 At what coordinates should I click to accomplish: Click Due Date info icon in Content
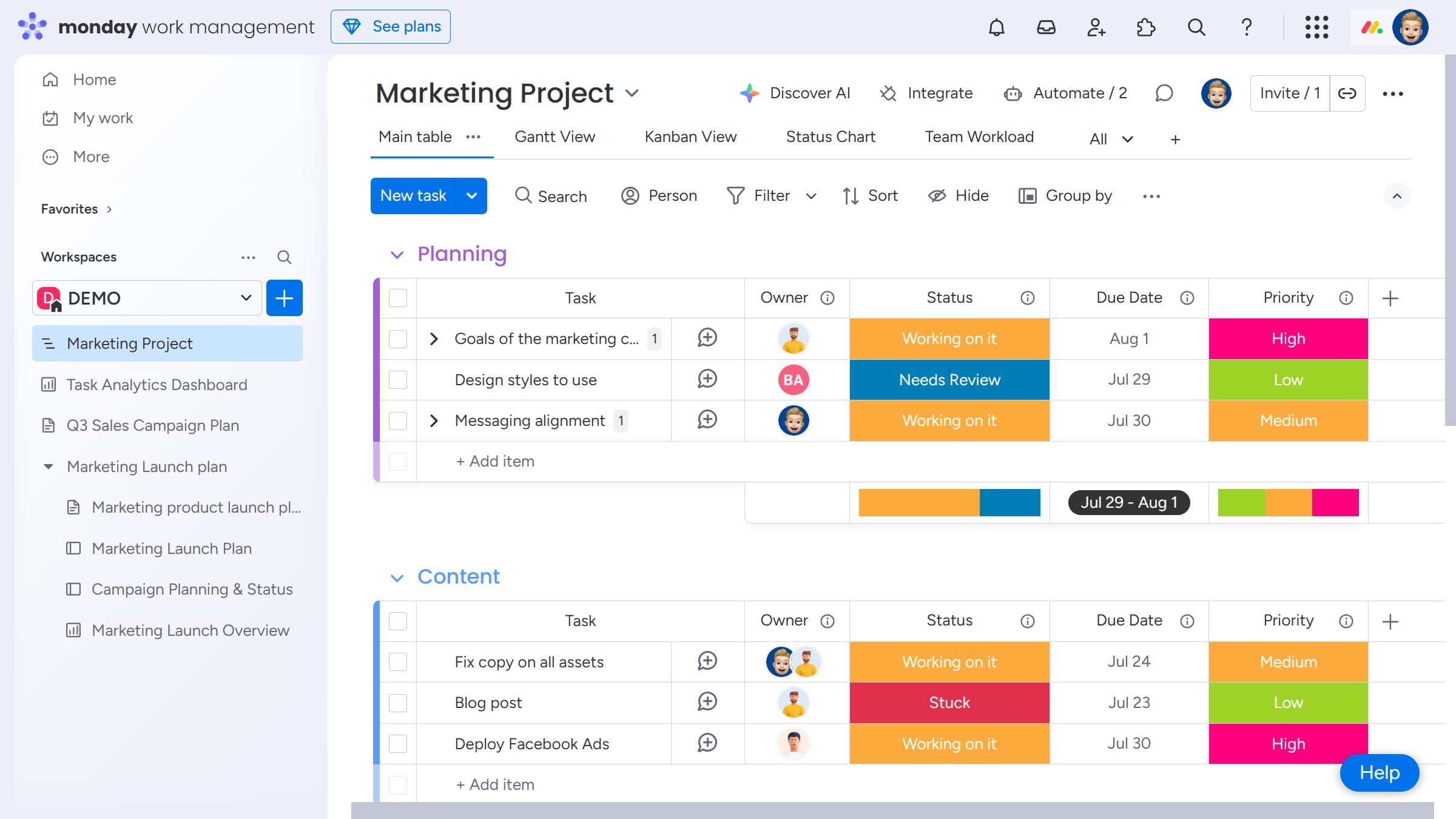click(x=1187, y=621)
